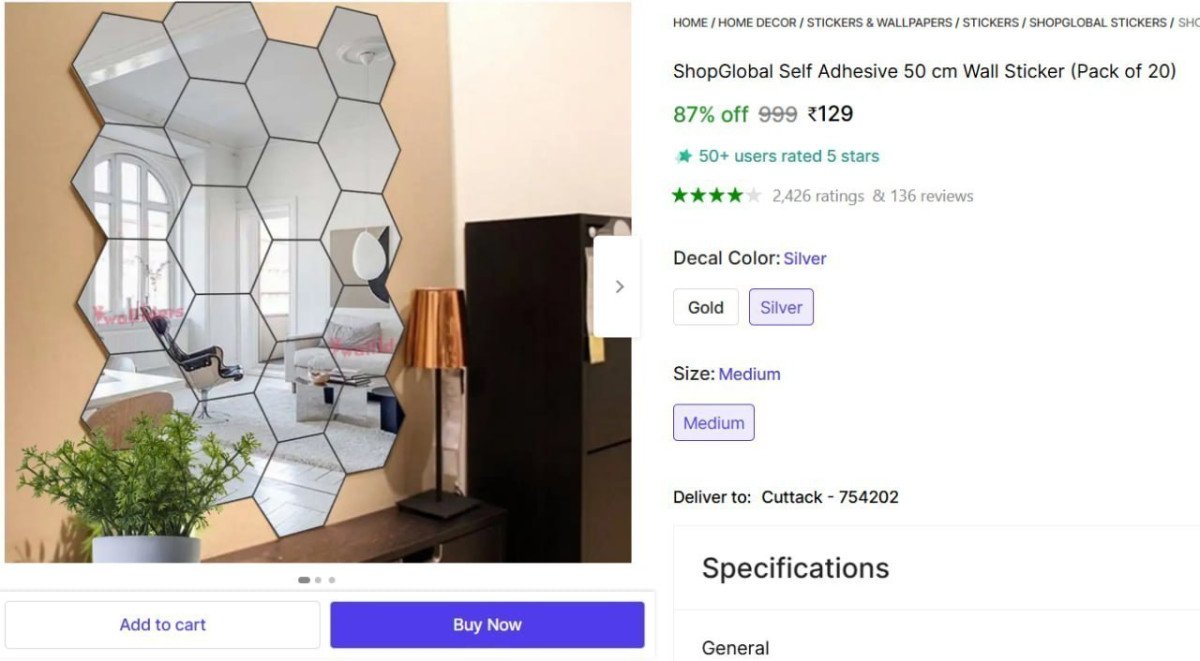Open SHOPGLOBAL STICKERS breadcrumb link
Screen dimensions: 1200x661
[x=1097, y=22]
